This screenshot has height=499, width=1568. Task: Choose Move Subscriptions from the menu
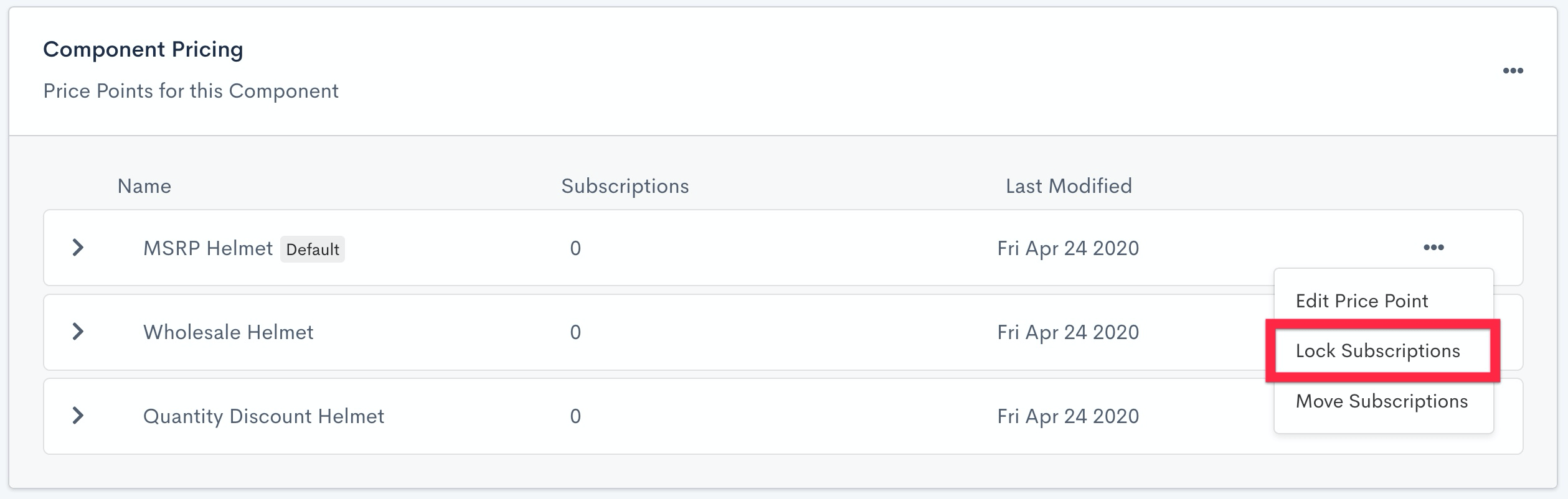pyautogui.click(x=1381, y=401)
